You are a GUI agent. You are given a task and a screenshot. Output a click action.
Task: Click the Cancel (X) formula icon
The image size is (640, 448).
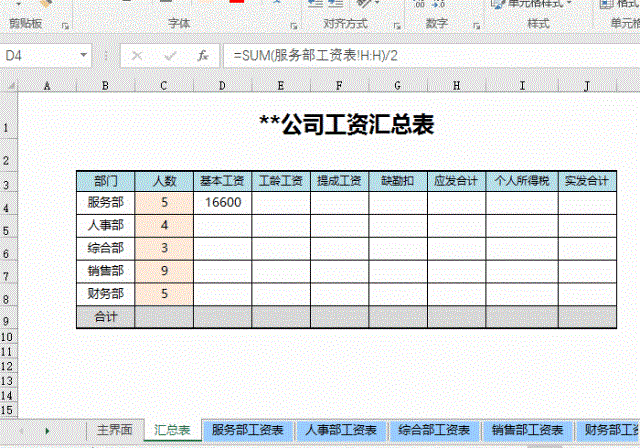137,55
